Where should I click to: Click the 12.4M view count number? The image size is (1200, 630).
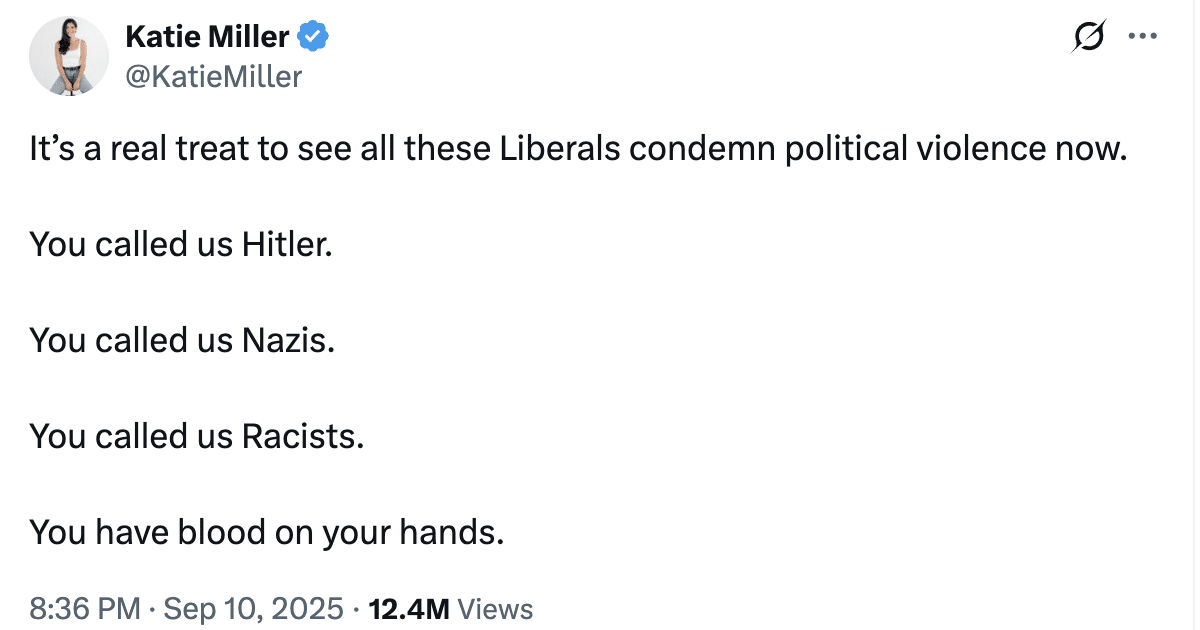[x=409, y=608]
